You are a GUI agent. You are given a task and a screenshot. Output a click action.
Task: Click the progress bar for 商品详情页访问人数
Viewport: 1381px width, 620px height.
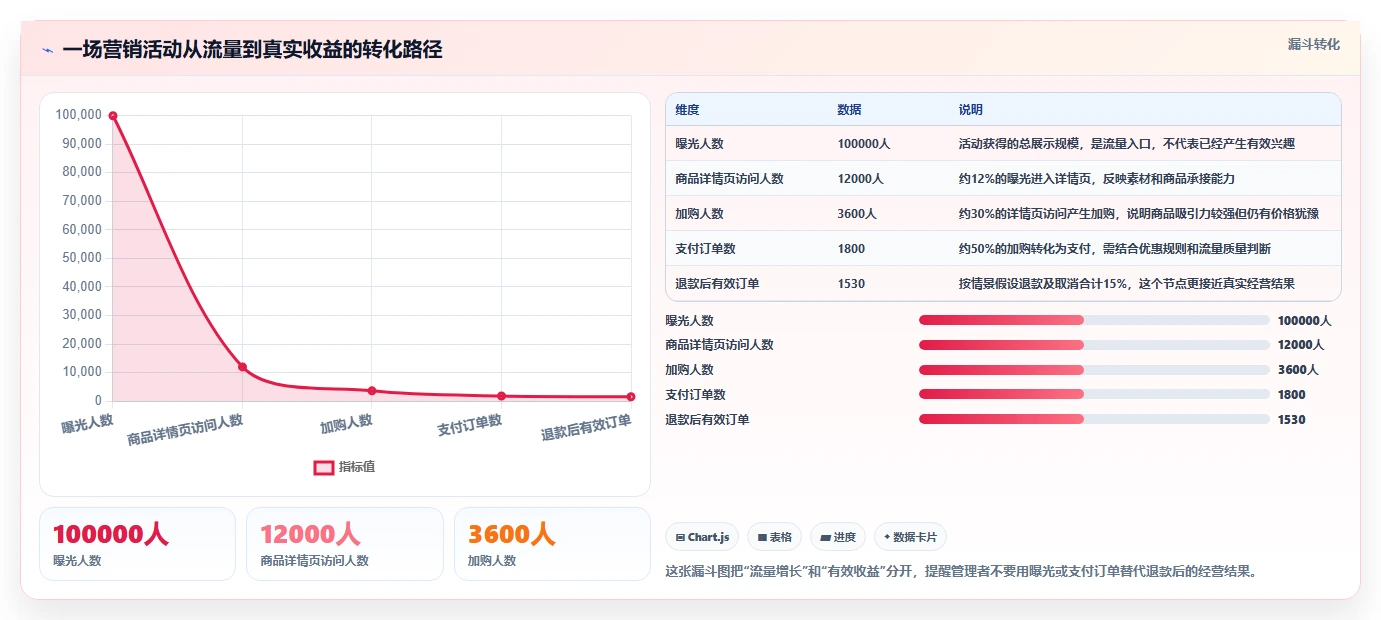[1094, 345]
